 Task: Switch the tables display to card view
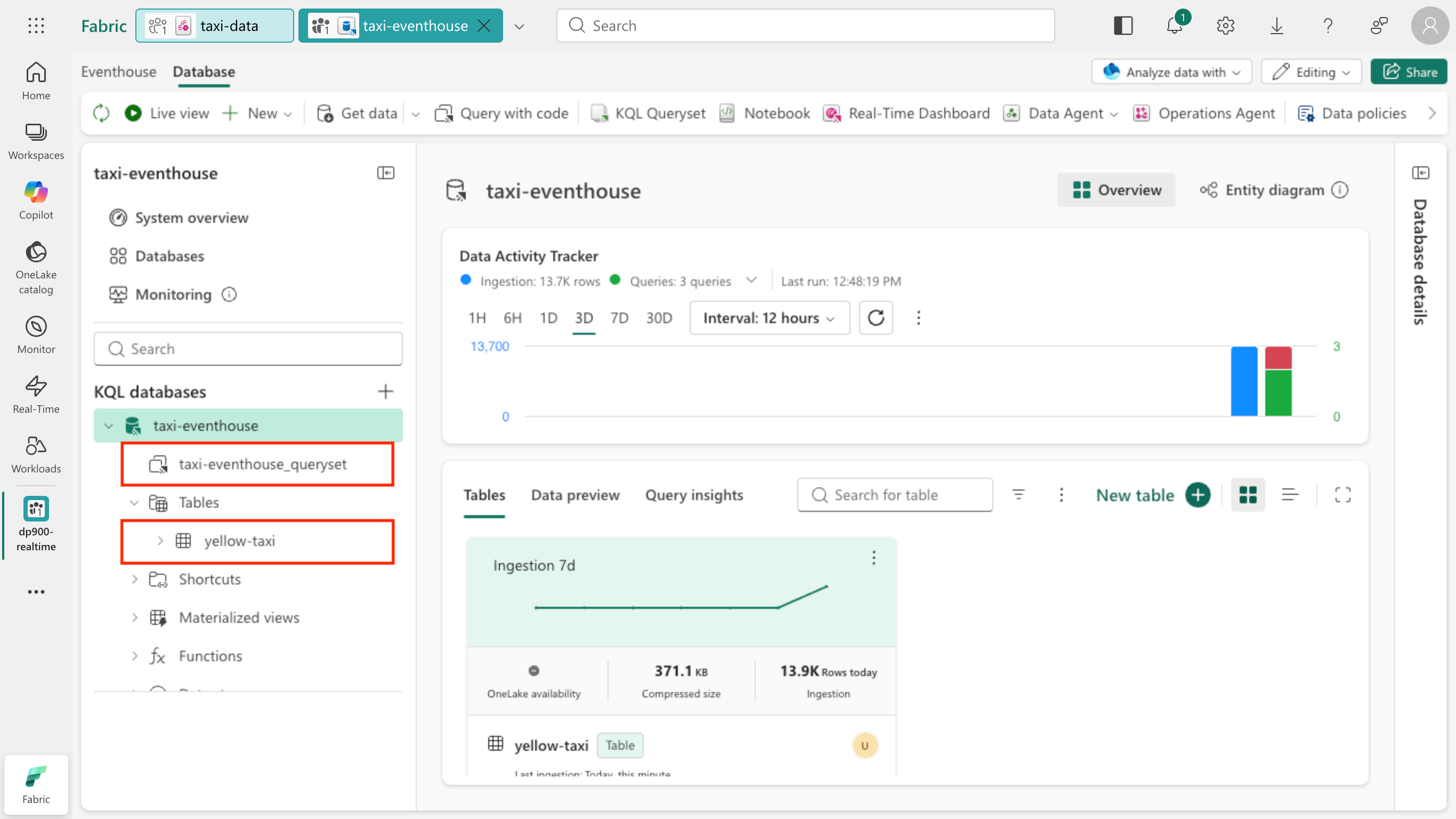1248,495
